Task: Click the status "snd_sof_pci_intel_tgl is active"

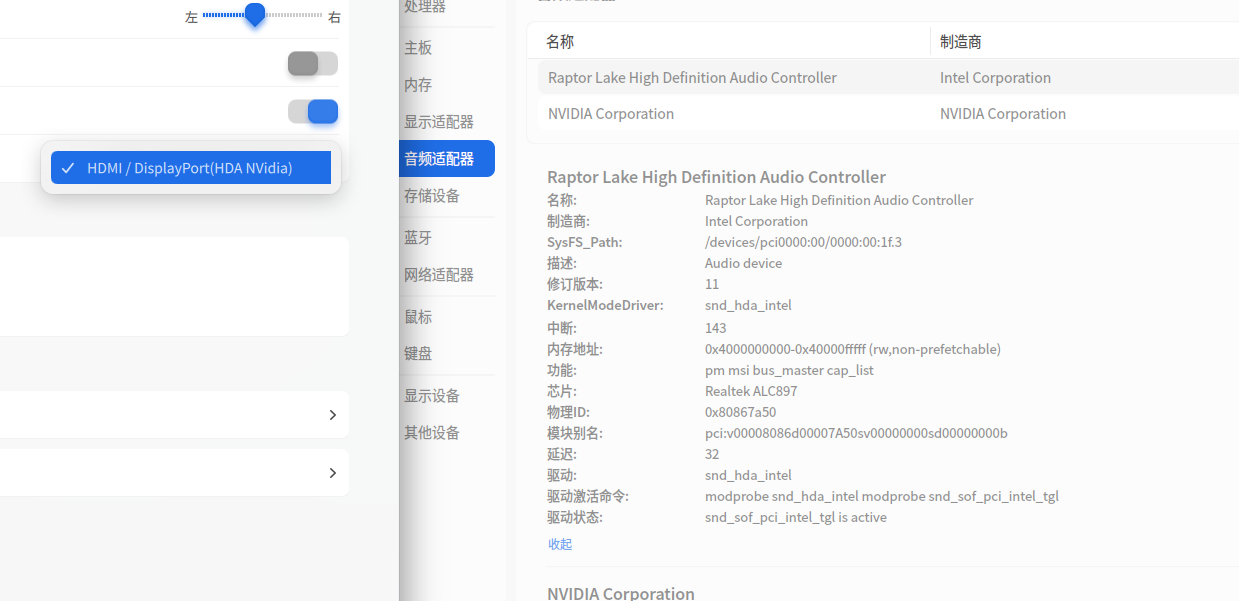Action: coord(796,517)
